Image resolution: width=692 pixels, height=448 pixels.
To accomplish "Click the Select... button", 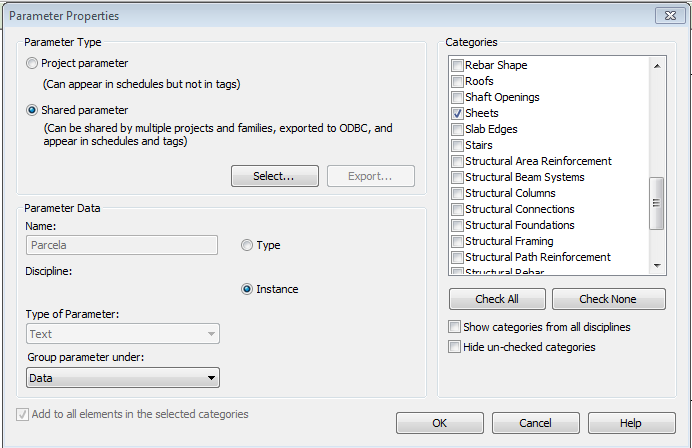I will [x=274, y=176].
